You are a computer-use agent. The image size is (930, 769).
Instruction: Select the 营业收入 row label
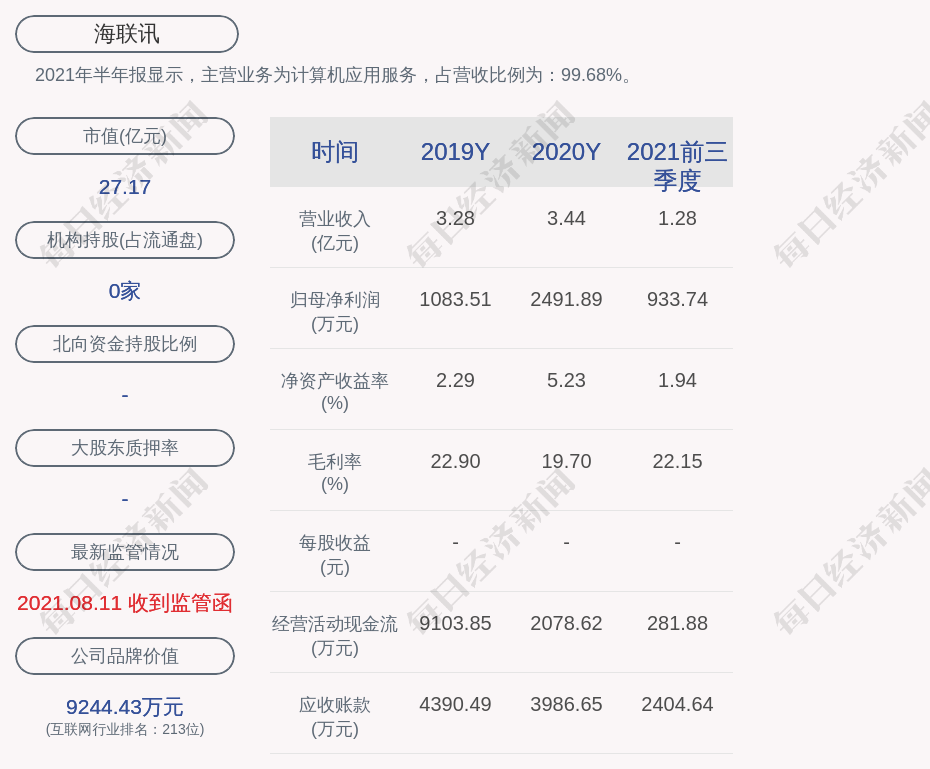(335, 230)
